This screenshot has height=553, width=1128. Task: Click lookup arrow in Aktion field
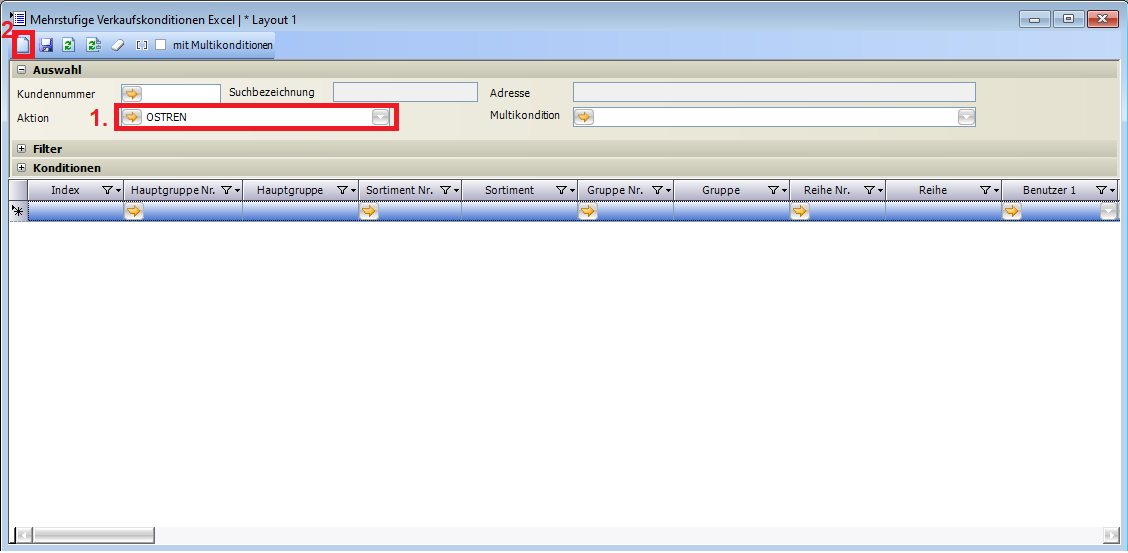[x=132, y=117]
